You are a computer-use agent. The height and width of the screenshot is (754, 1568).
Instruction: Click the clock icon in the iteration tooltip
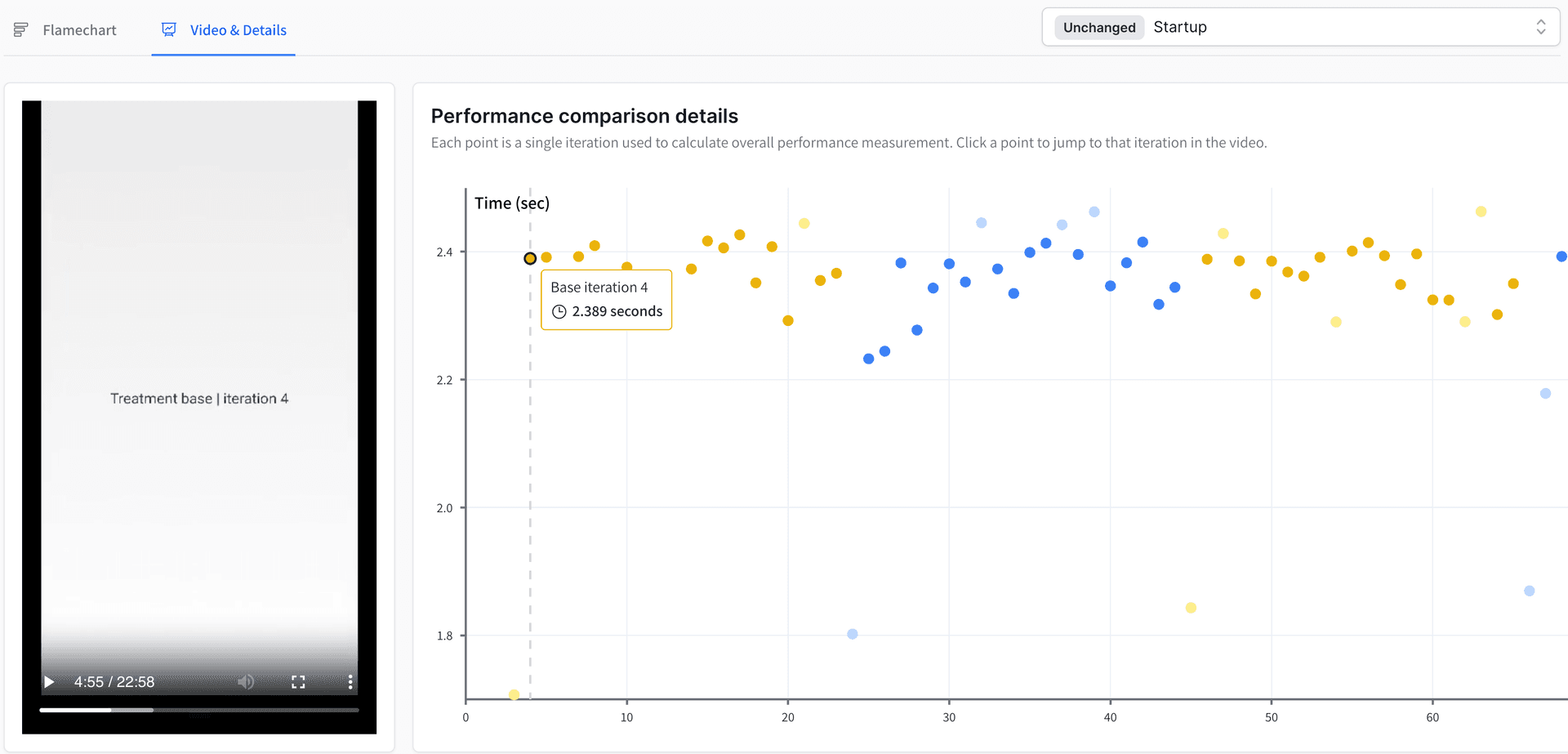(559, 311)
